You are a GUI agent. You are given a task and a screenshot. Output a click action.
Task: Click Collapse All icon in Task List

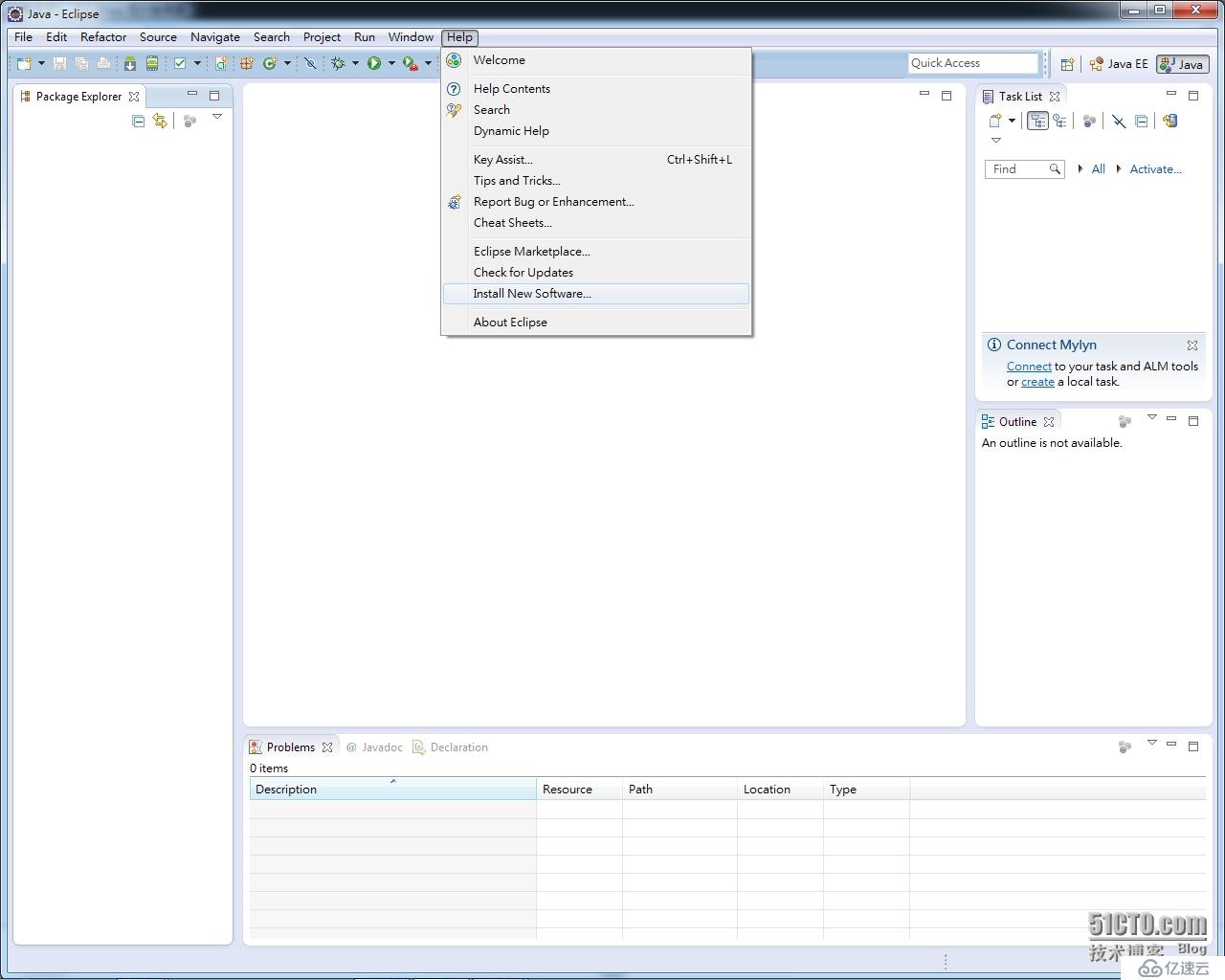point(1142,121)
